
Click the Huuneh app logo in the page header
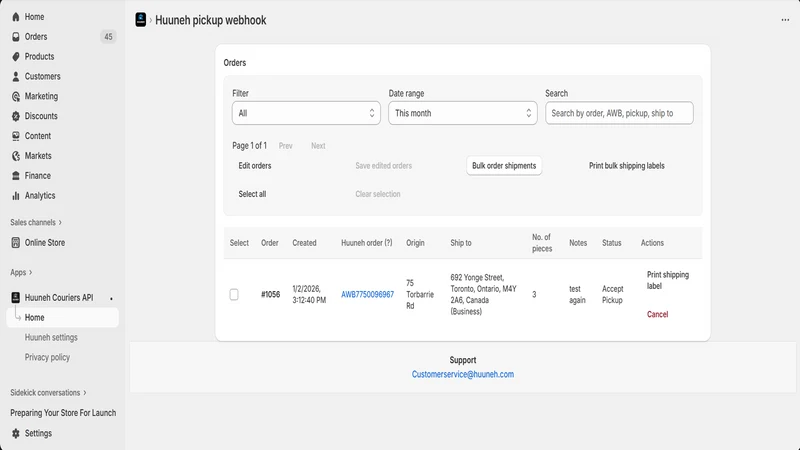pos(141,20)
